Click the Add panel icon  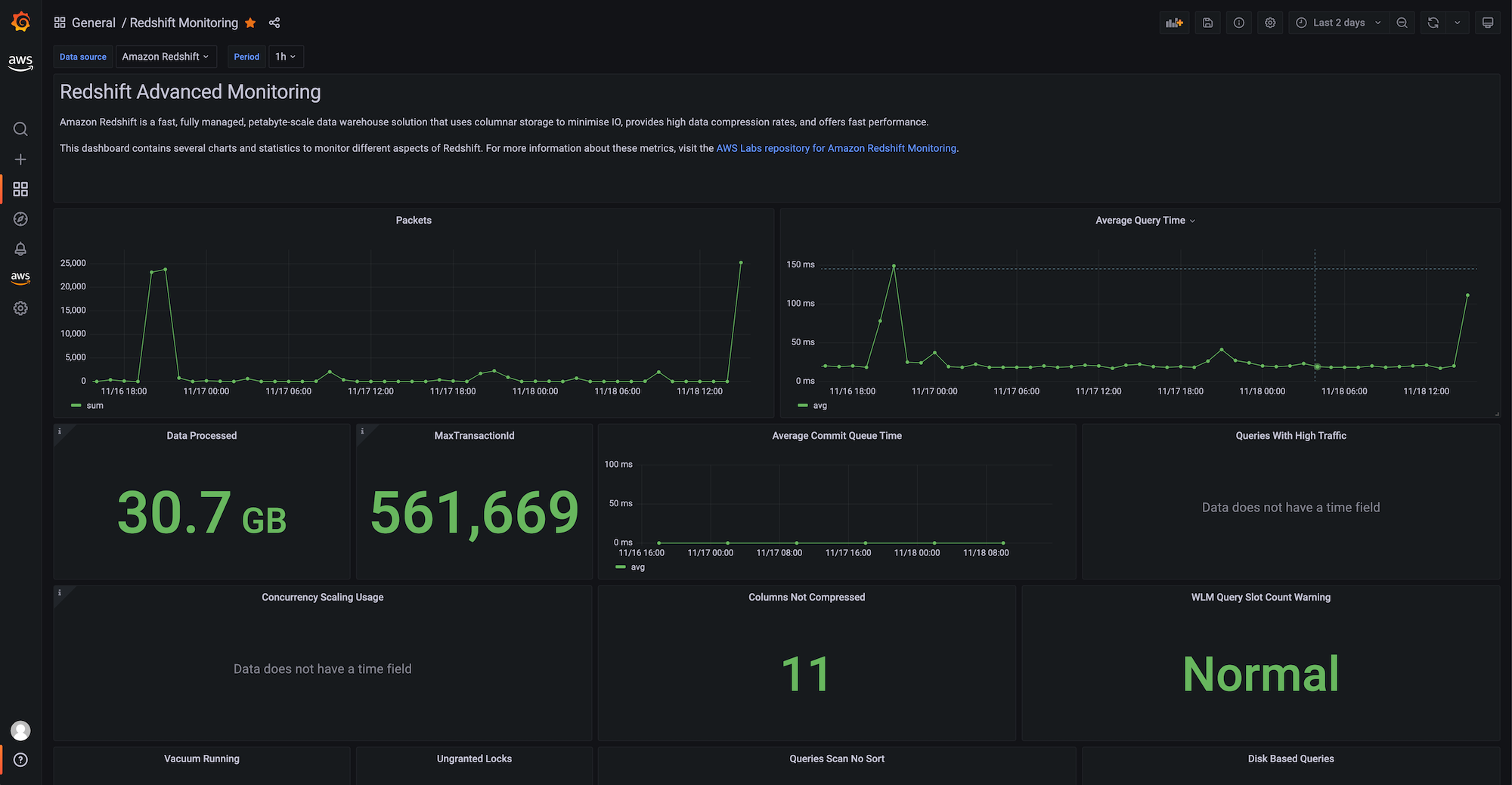point(1174,23)
